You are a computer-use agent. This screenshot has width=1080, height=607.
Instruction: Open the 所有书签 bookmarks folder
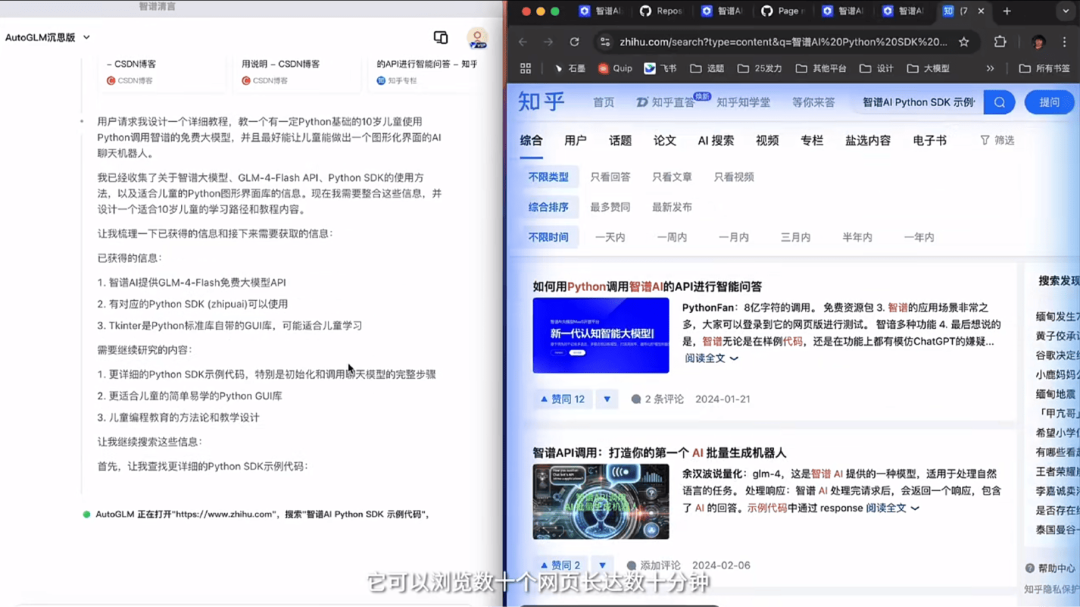(x=1045, y=68)
